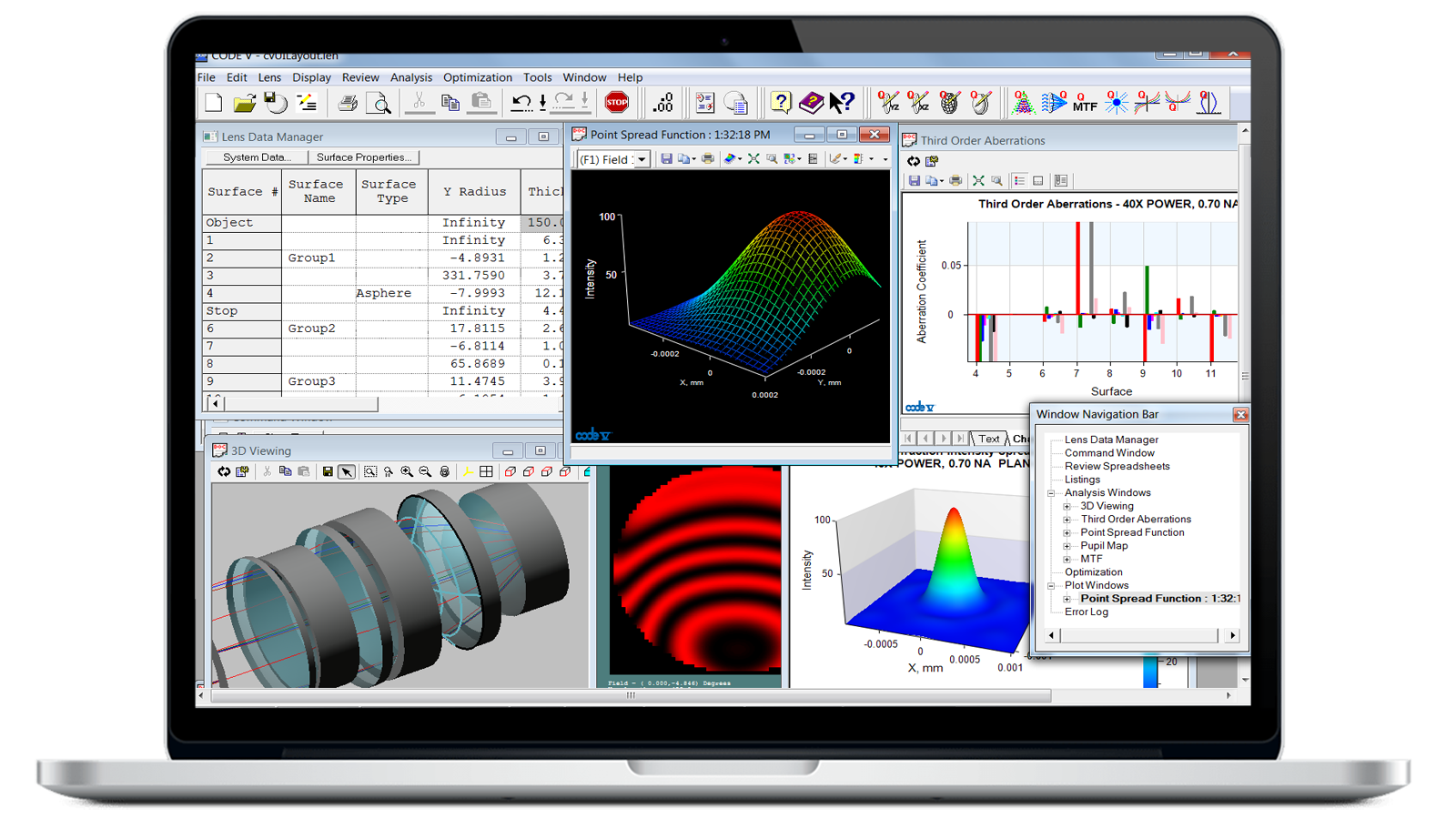This screenshot has height=819, width=1456.
Task: Click the Surface Properties... button
Action: point(364,157)
